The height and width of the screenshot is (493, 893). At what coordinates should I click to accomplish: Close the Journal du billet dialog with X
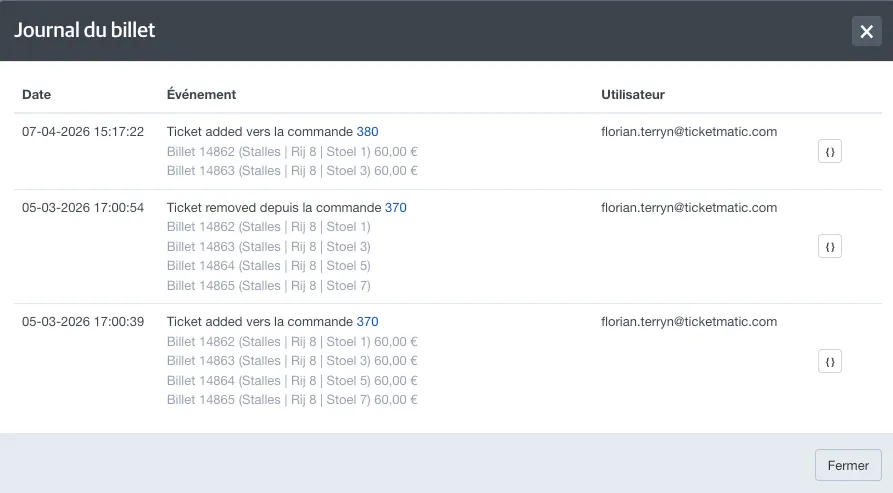click(x=866, y=31)
